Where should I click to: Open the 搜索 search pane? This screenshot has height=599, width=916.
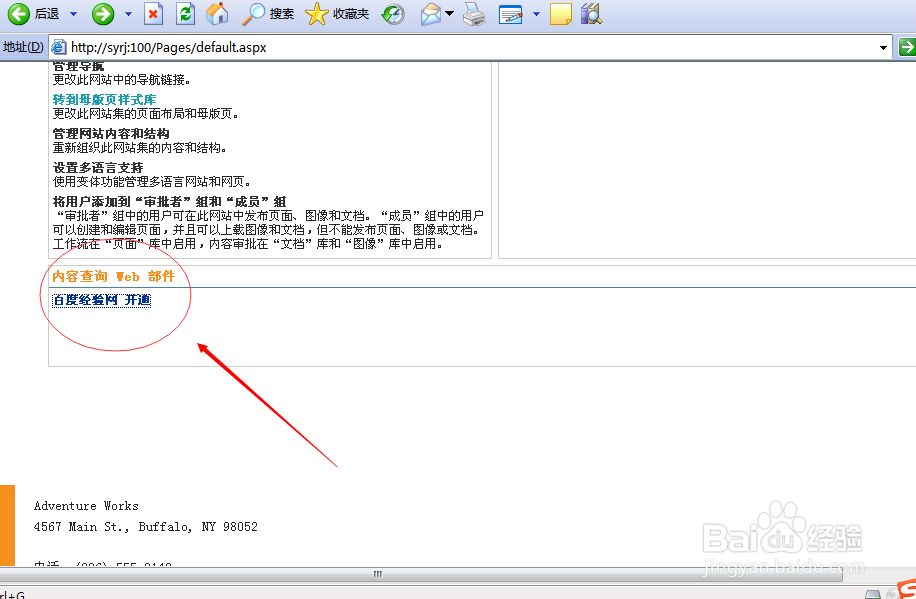[x=268, y=14]
